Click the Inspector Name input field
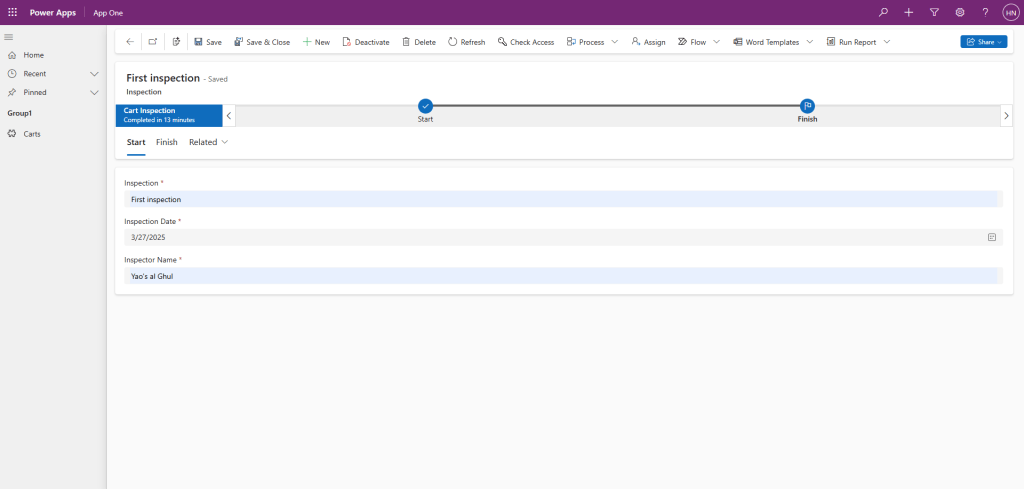Viewport: 1024px width, 489px height. pyautogui.click(x=560, y=276)
